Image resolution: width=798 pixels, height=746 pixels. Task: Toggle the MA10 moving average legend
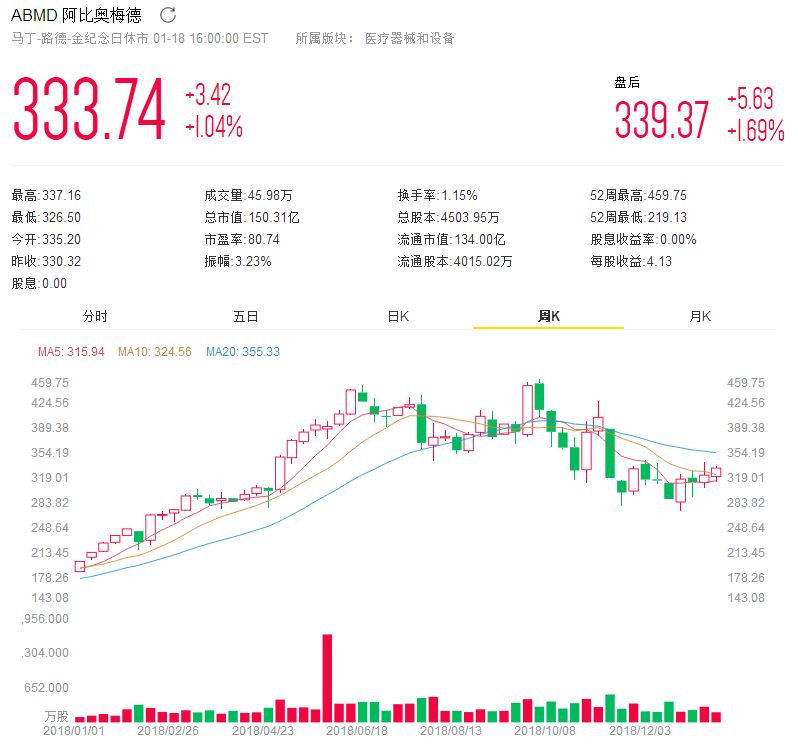coord(154,352)
